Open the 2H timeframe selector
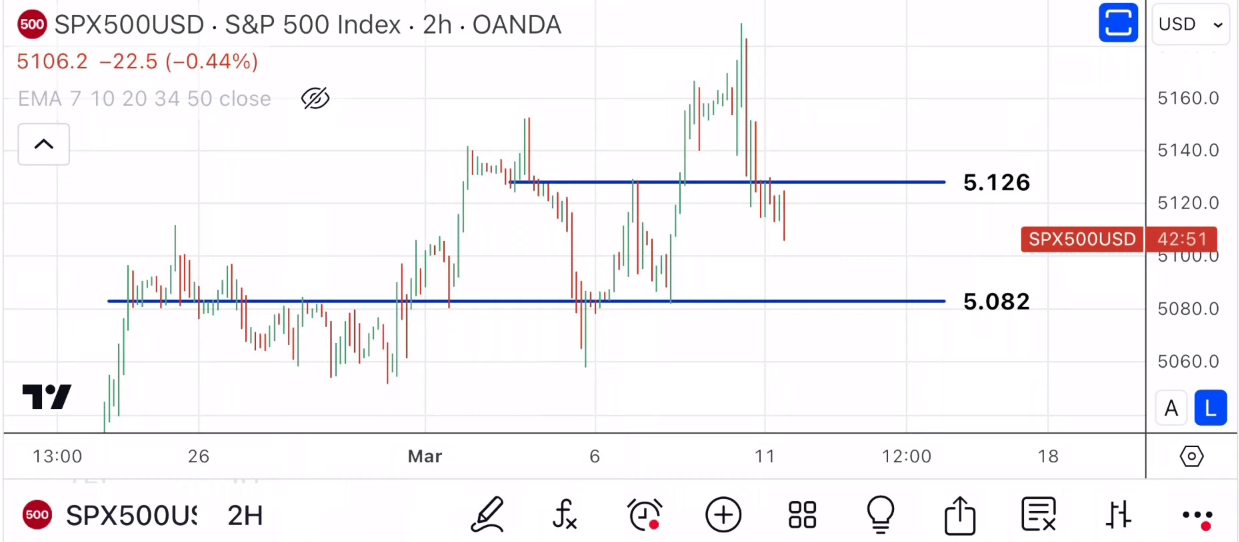1239x542 pixels. [245, 515]
